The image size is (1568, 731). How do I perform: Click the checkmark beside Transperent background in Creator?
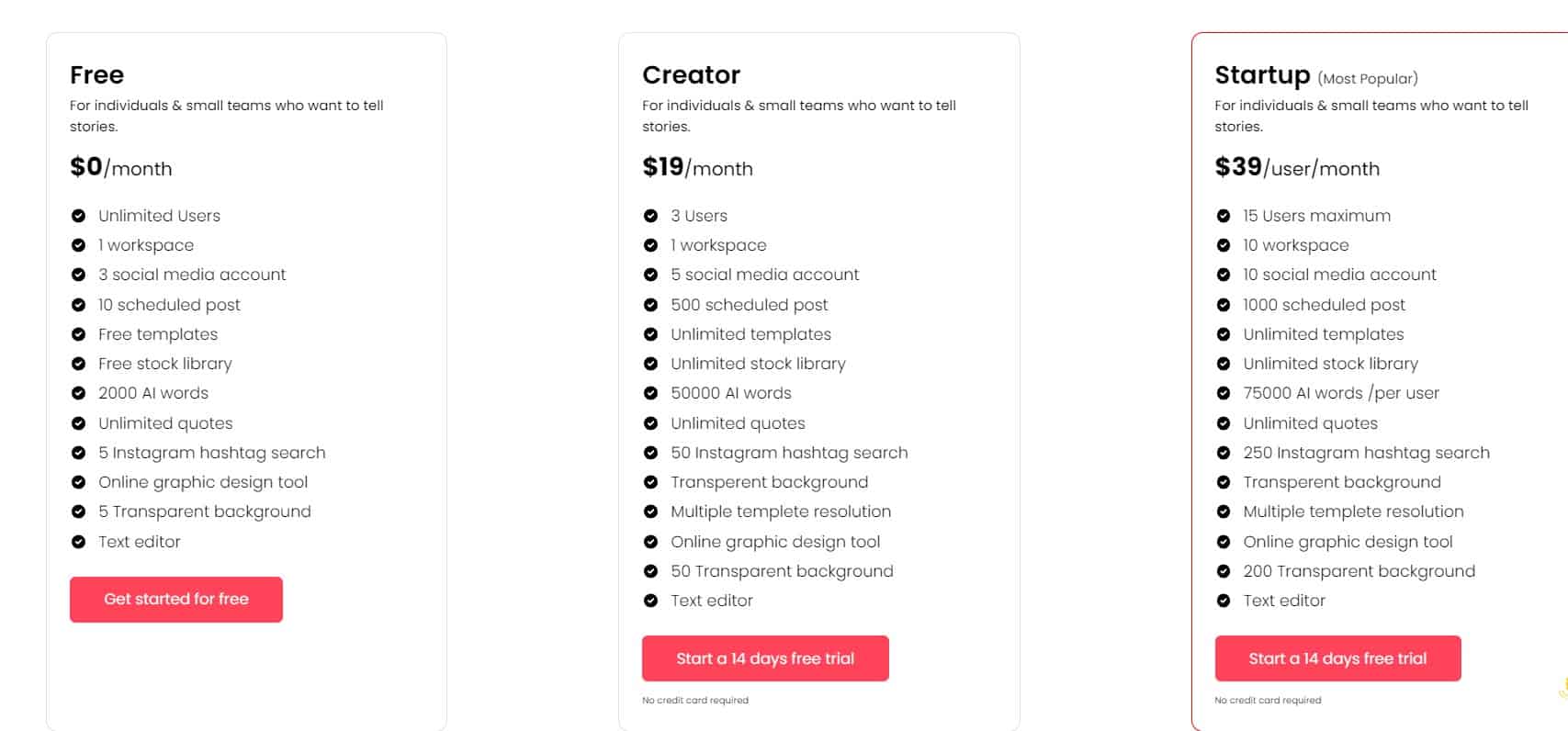[x=652, y=482]
